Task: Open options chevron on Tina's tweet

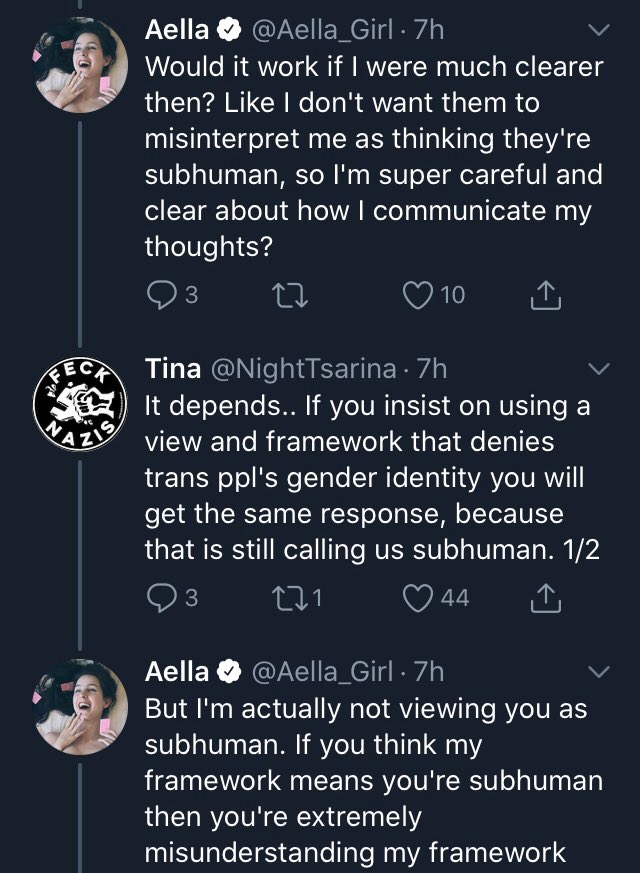Action: coord(599,369)
